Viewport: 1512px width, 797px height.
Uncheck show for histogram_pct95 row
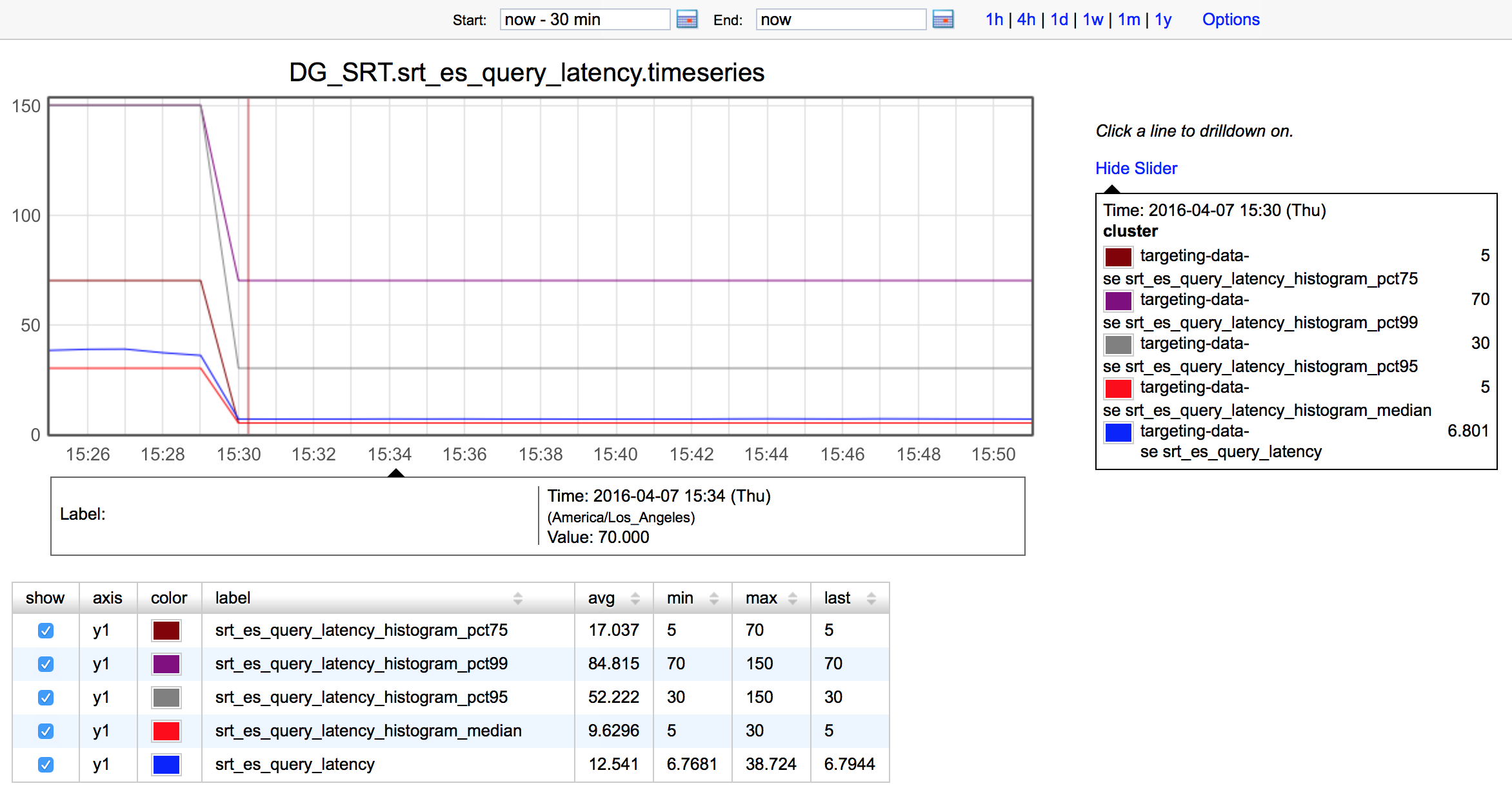pyautogui.click(x=46, y=698)
